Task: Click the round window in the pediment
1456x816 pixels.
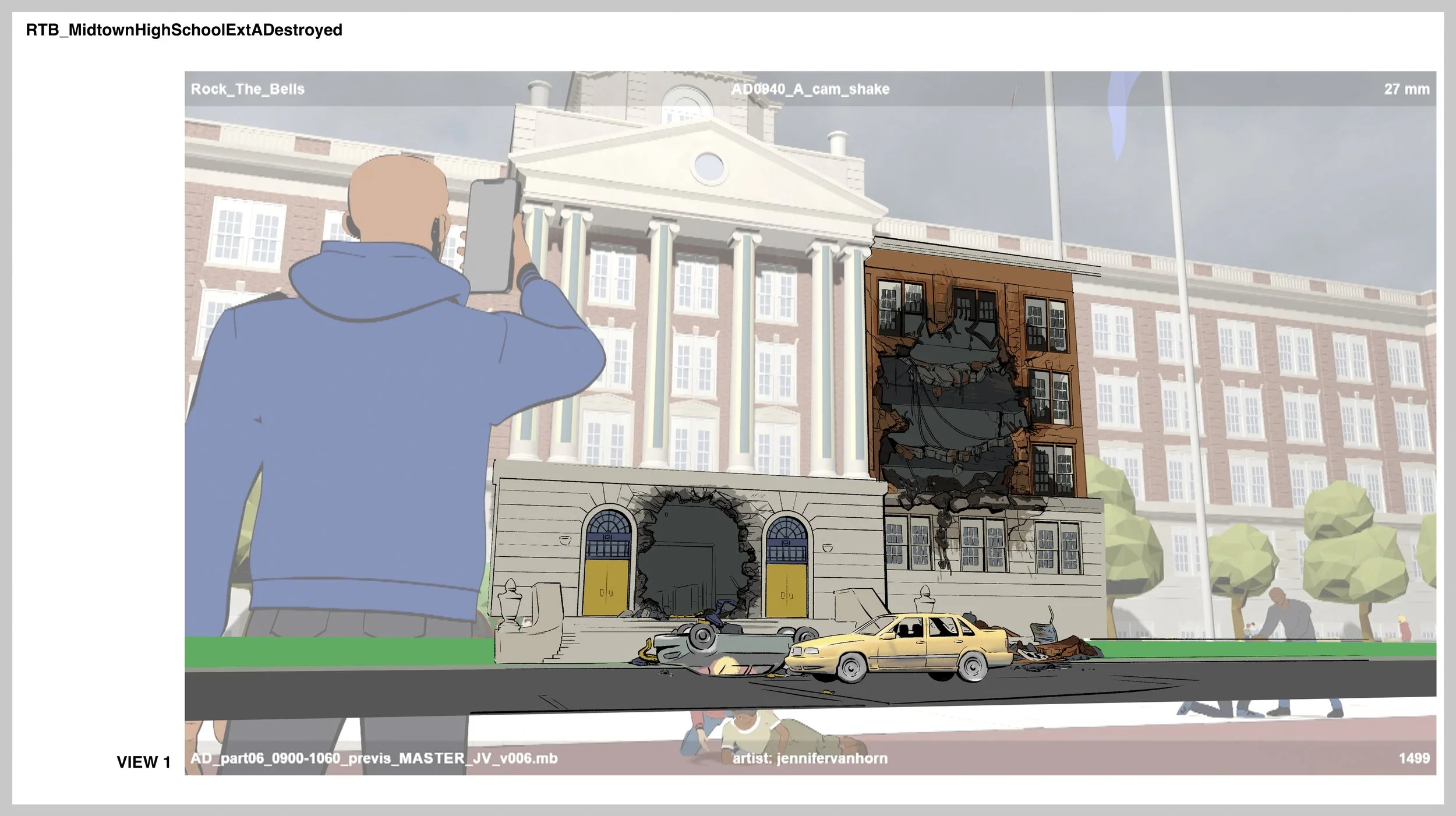Action: [708, 167]
